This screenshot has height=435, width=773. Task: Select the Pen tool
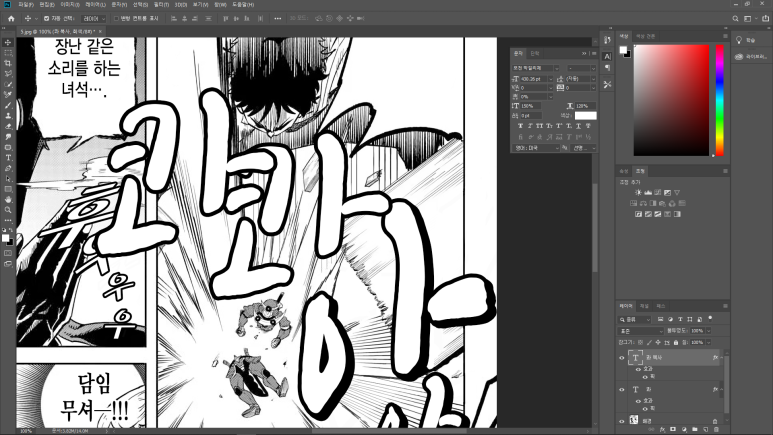8,168
